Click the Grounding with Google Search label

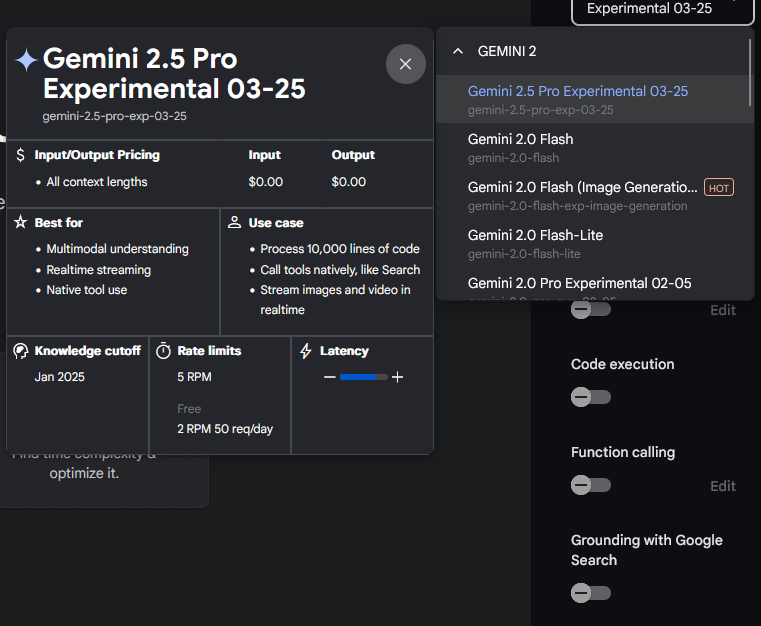pyautogui.click(x=646, y=550)
